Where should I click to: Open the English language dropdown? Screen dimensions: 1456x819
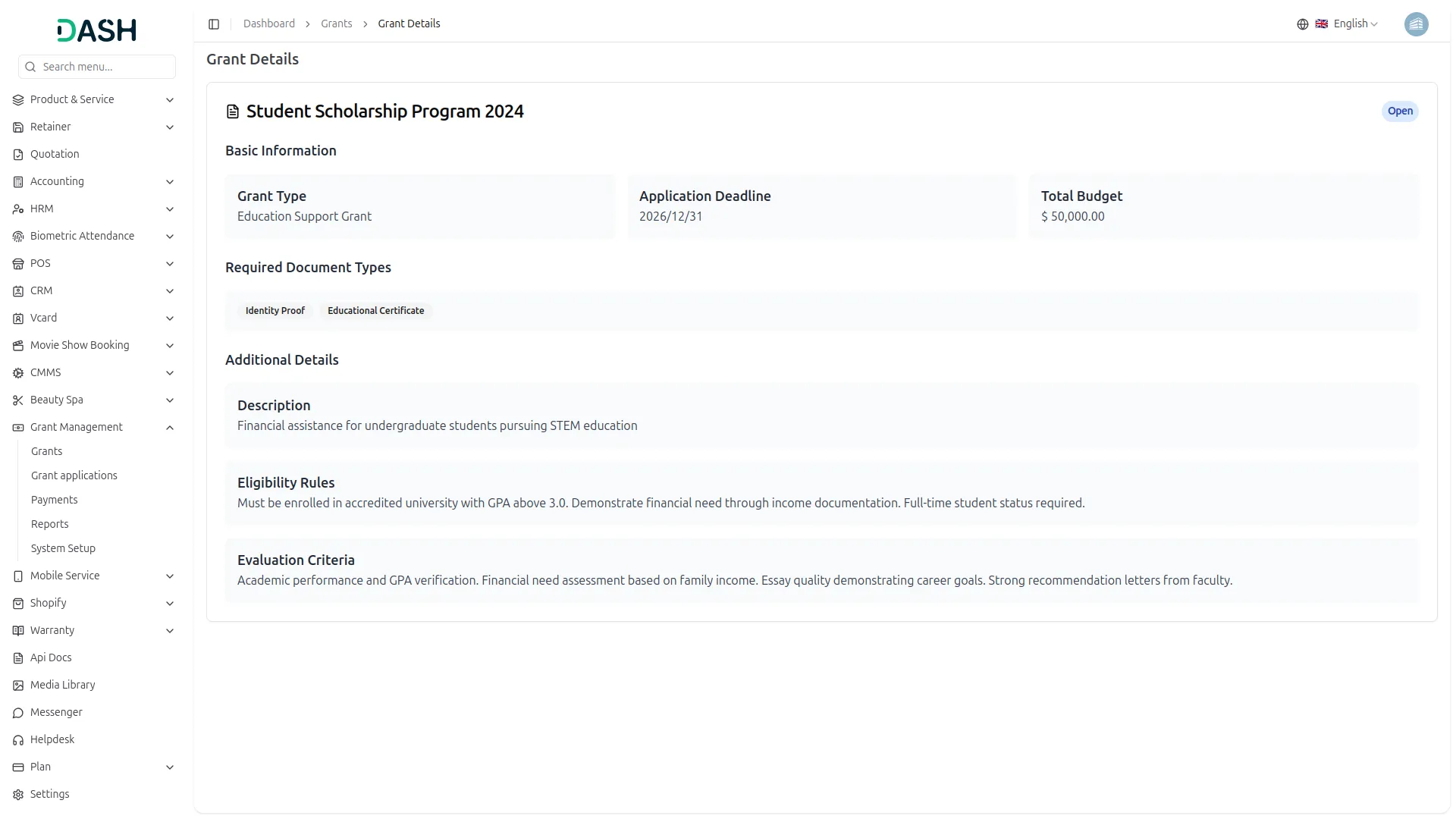point(1354,24)
